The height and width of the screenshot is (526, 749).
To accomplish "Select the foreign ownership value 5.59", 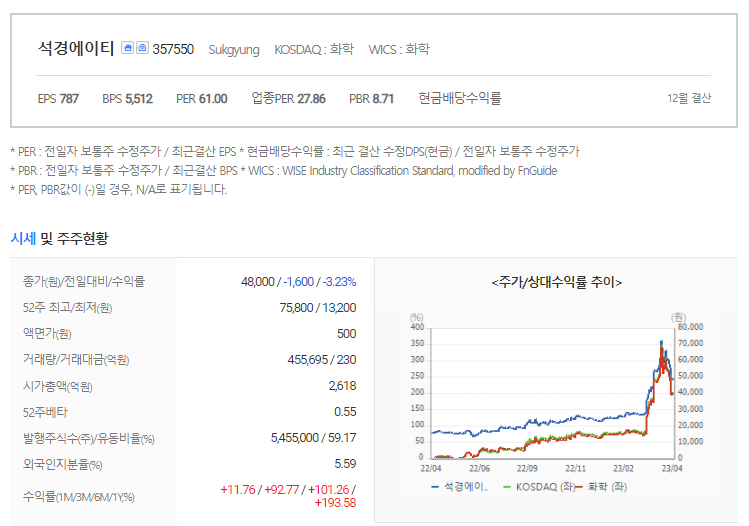I will coord(345,464).
